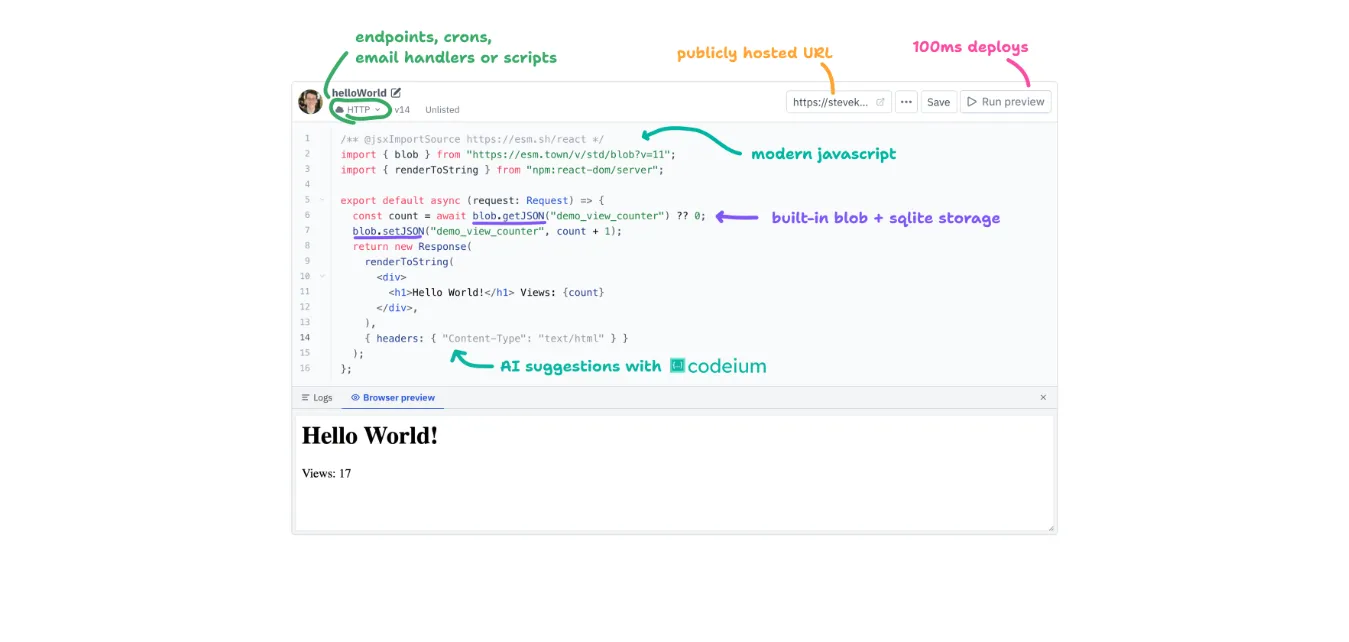Collapse the code fold at line 10

[x=321, y=276]
